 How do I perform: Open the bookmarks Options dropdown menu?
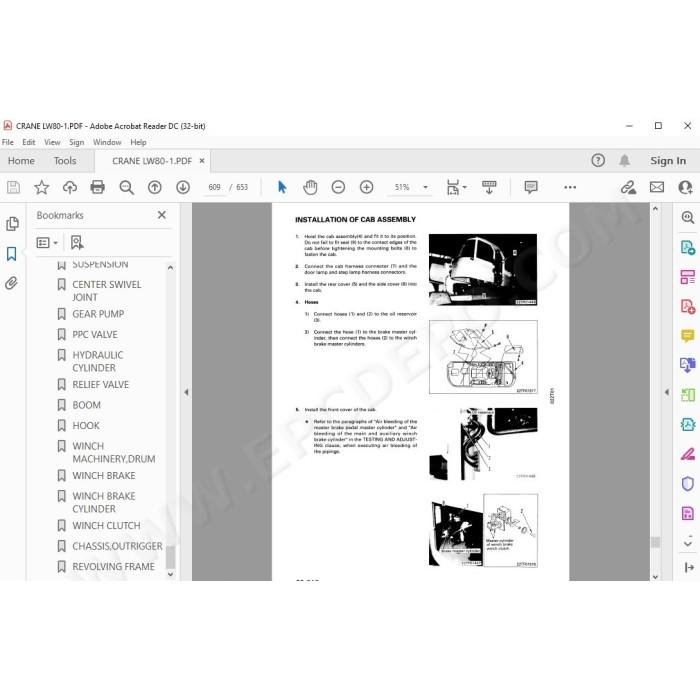click(47, 243)
